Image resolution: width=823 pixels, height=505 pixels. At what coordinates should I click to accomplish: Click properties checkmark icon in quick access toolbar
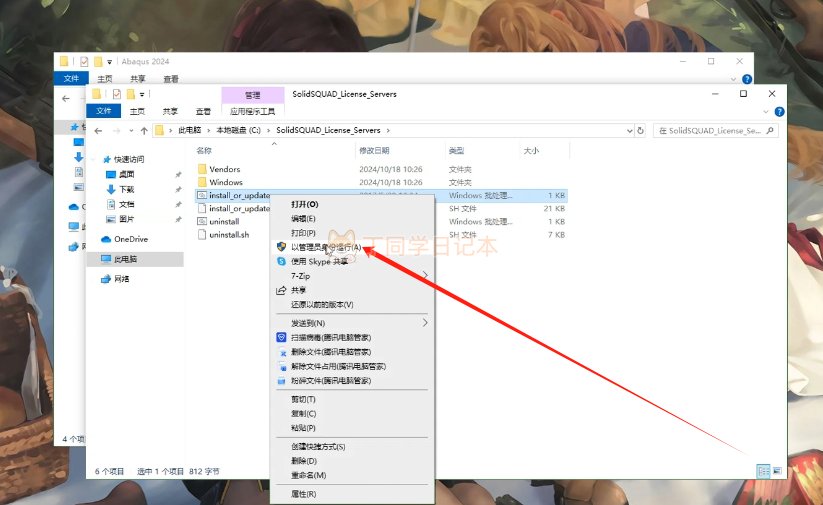click(117, 94)
